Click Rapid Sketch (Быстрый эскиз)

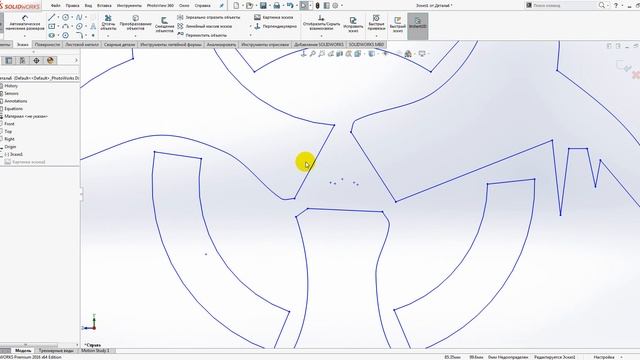click(x=398, y=24)
